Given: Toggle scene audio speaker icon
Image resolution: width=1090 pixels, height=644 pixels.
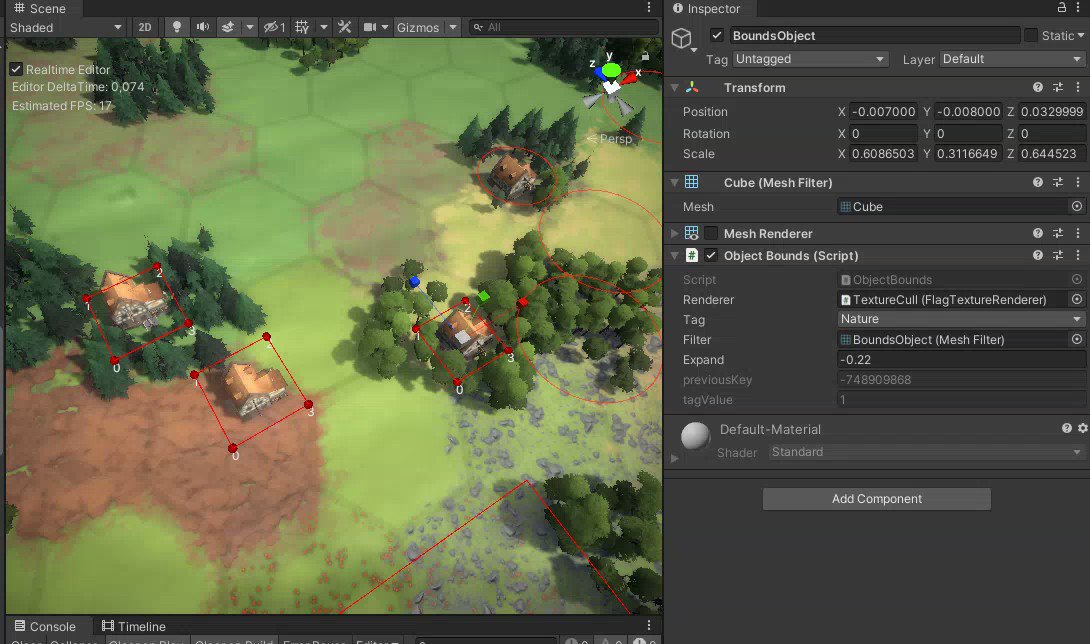Looking at the screenshot, I should (x=202, y=27).
